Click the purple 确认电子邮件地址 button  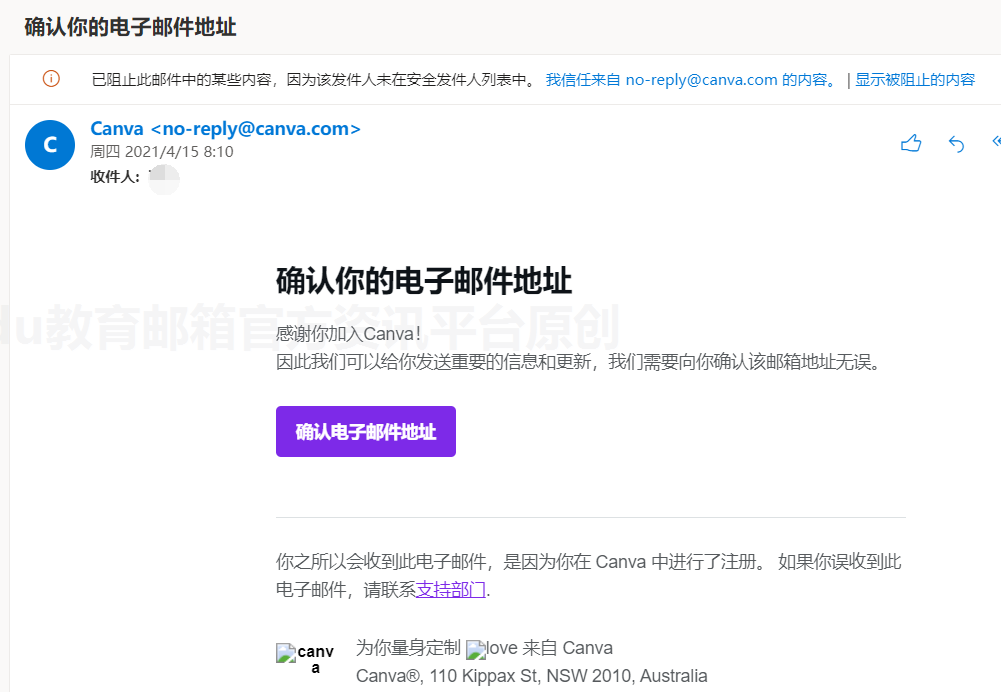(x=366, y=432)
